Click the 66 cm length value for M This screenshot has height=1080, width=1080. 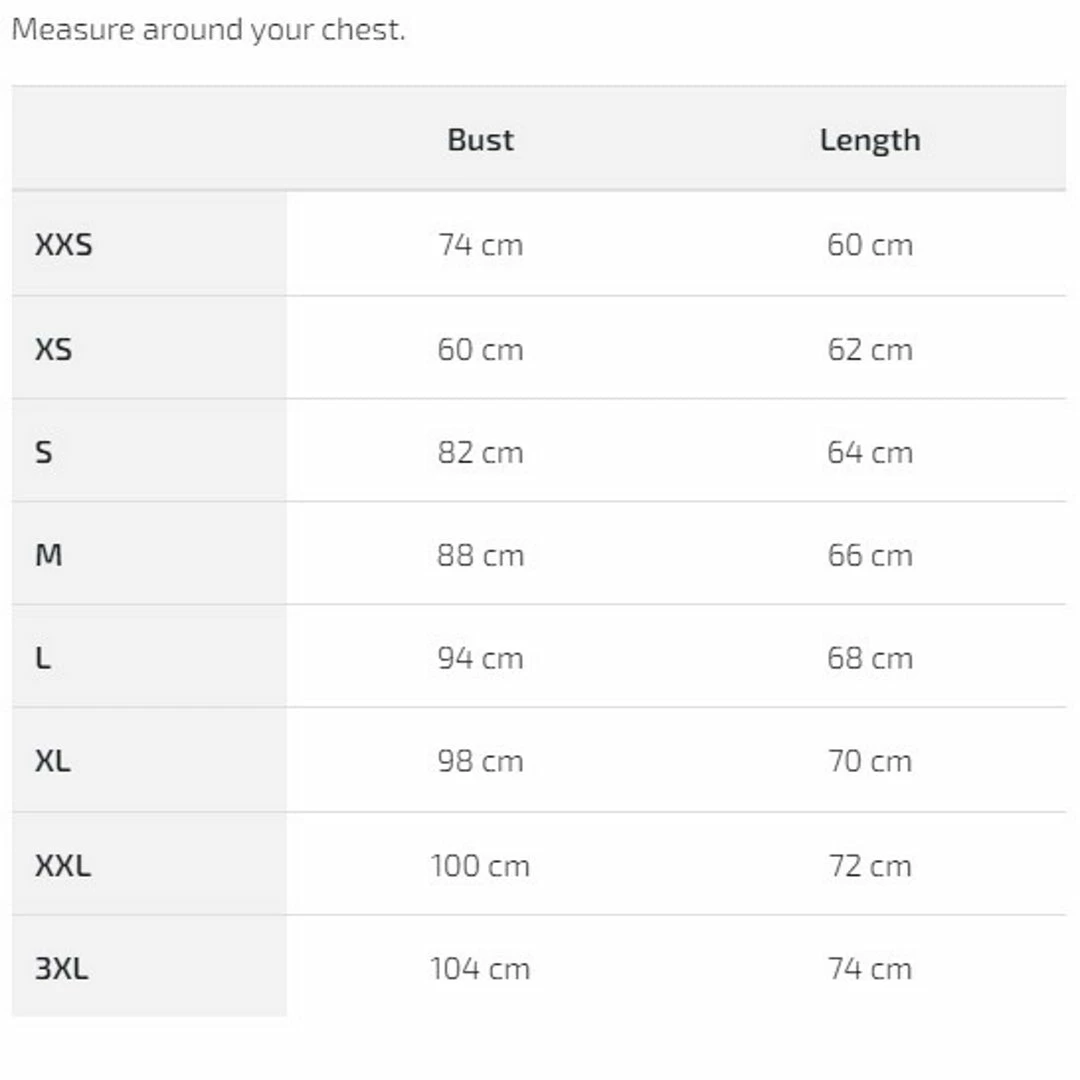pos(869,555)
